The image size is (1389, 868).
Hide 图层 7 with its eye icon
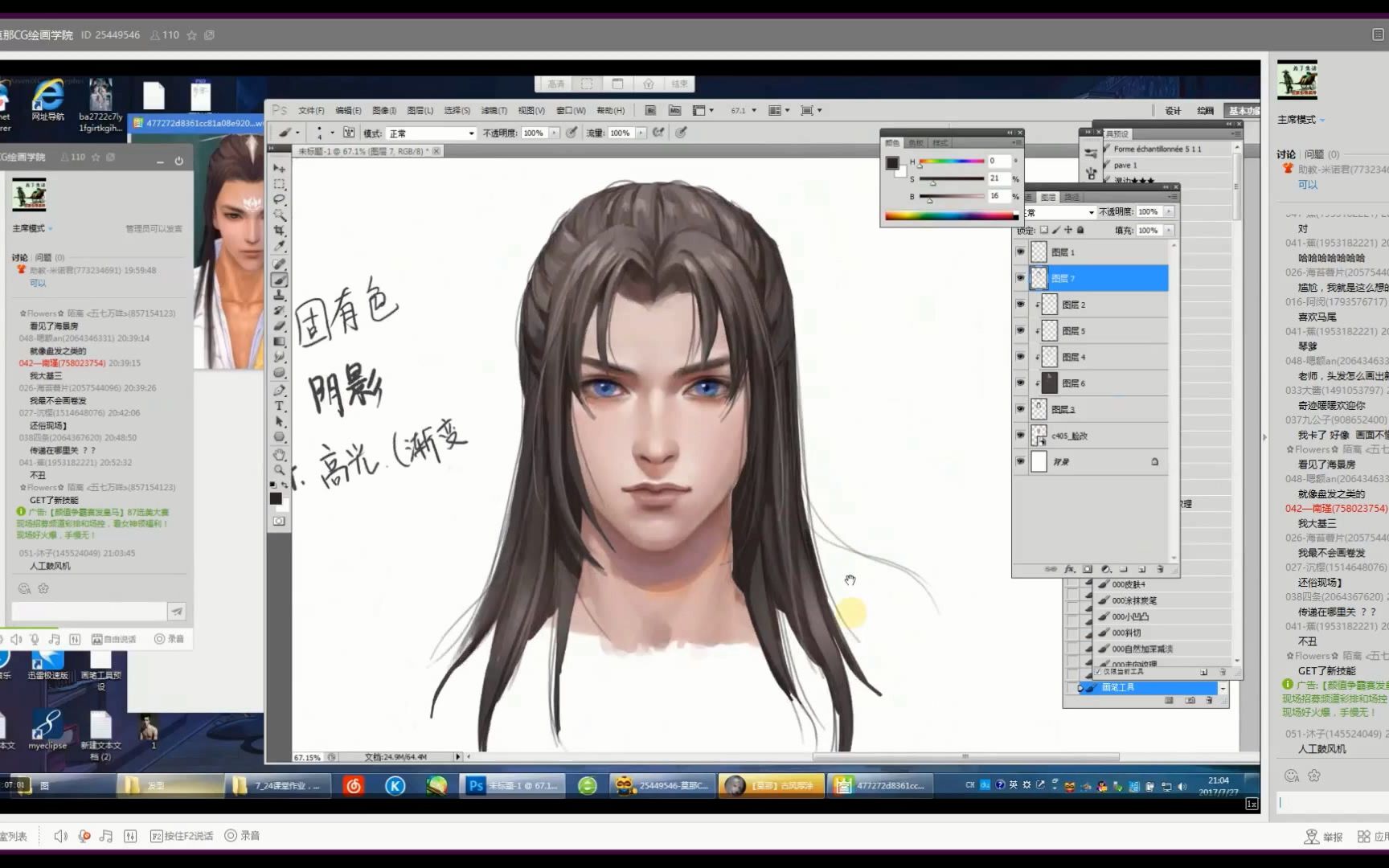click(1020, 278)
